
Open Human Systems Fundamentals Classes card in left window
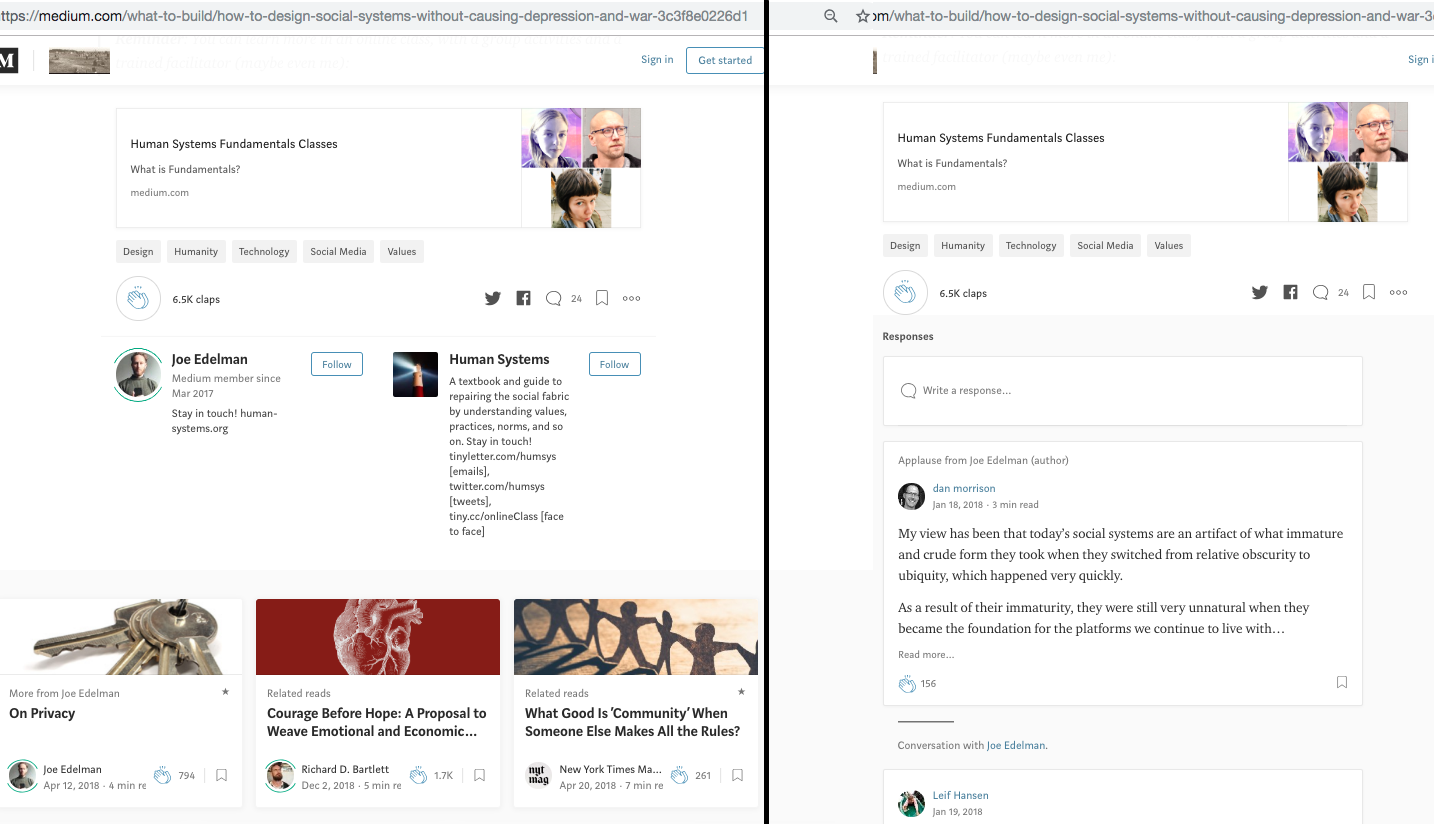378,168
